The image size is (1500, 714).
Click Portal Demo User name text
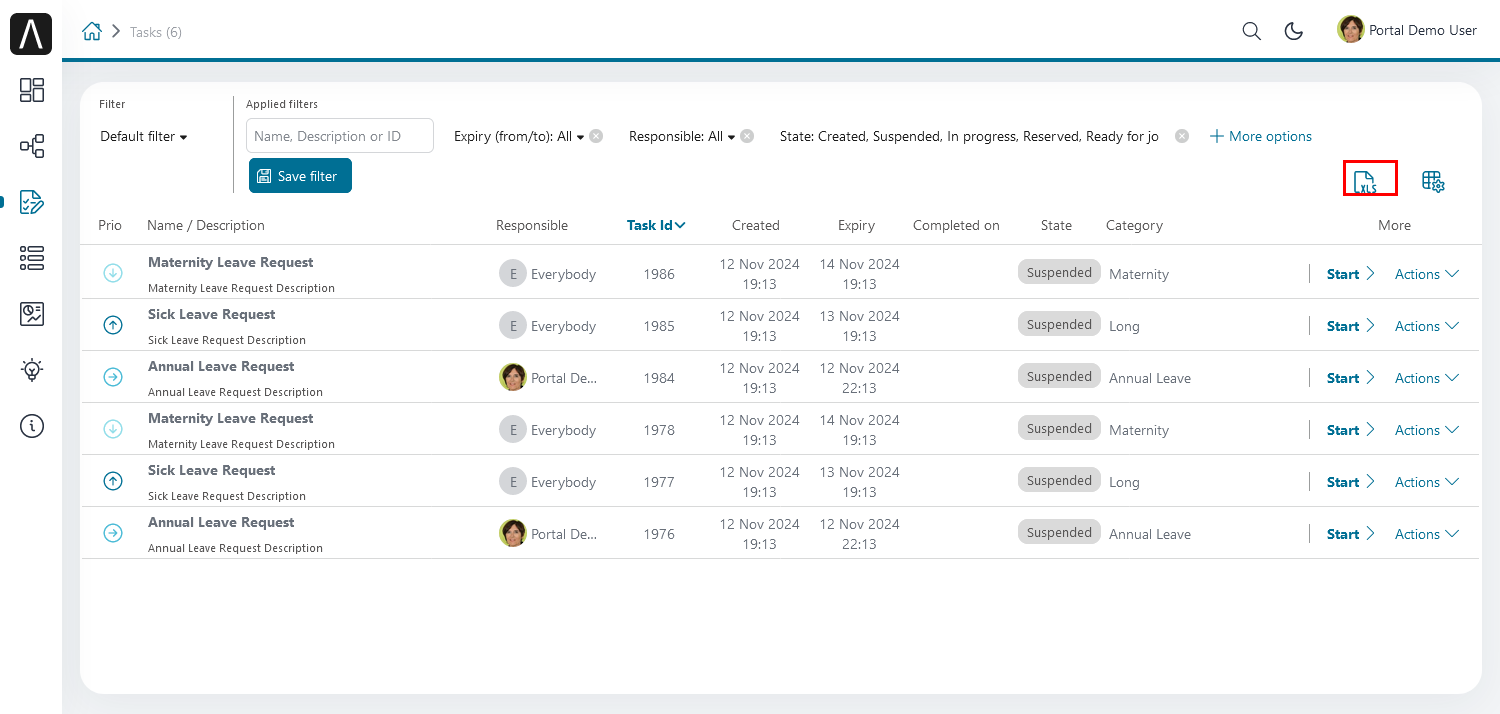tap(1423, 30)
